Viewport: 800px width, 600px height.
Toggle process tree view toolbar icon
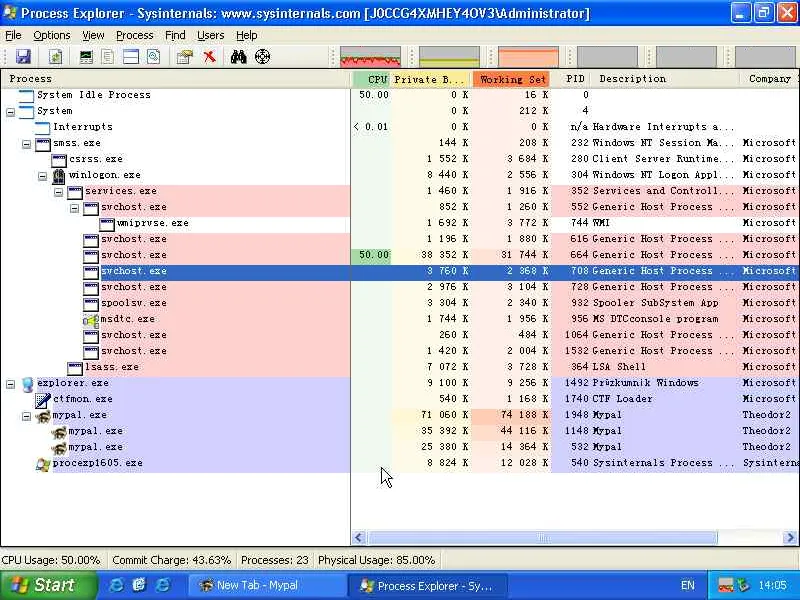pos(108,57)
